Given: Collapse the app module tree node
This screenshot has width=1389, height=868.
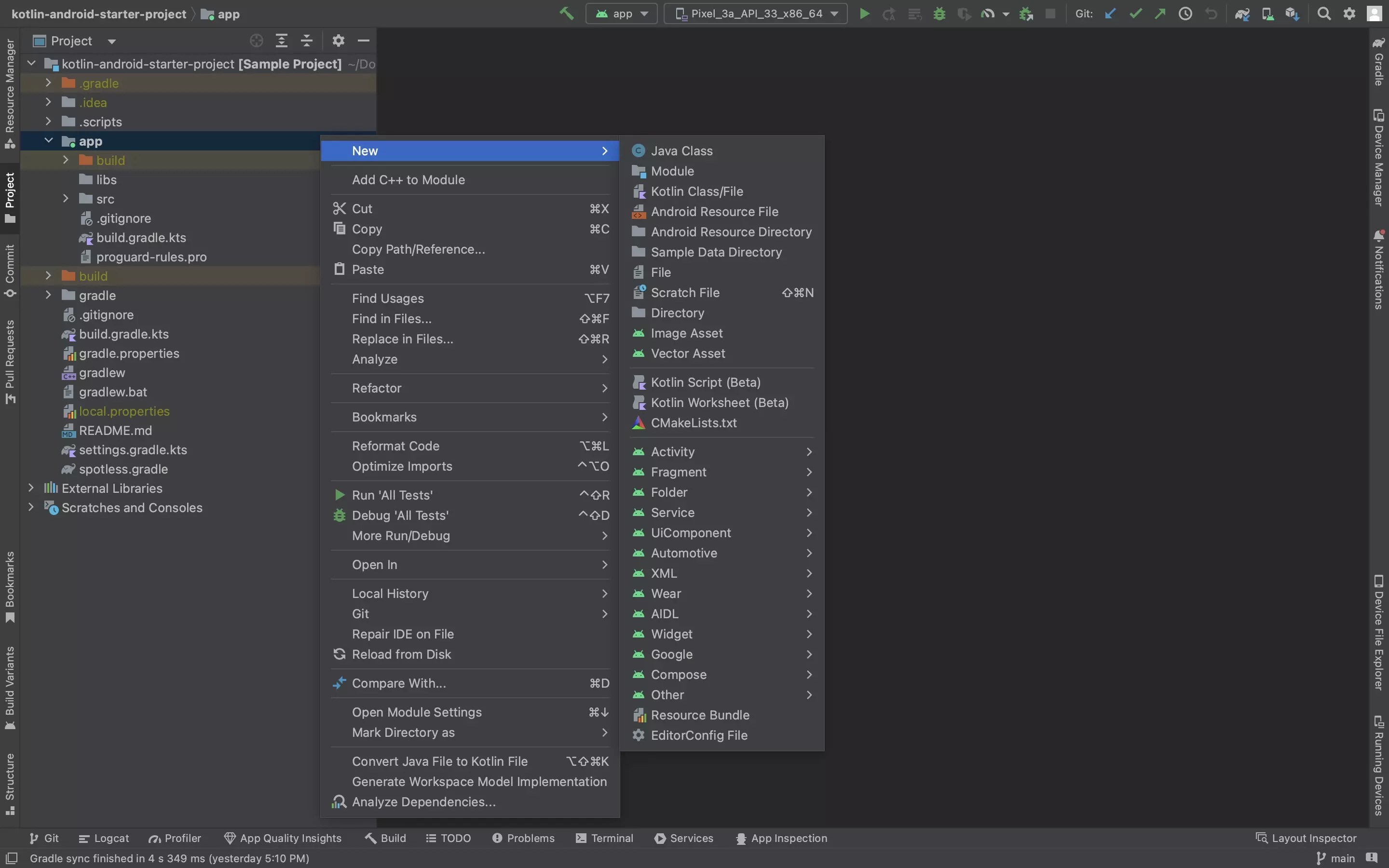Looking at the screenshot, I should (49, 141).
